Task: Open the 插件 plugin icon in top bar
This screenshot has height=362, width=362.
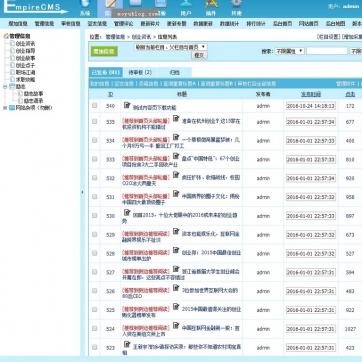Action: 211,4
